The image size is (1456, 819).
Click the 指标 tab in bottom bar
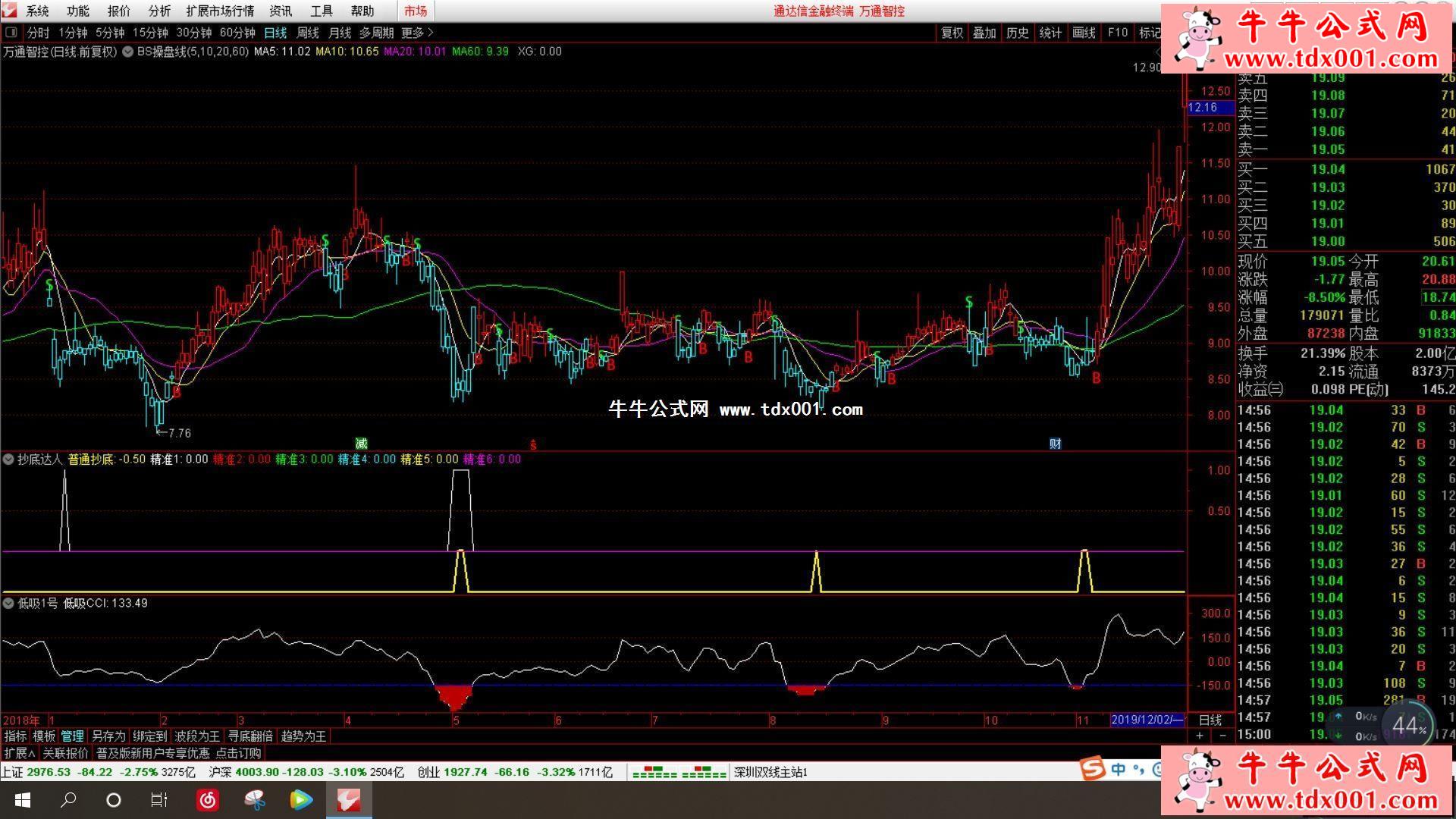point(15,736)
